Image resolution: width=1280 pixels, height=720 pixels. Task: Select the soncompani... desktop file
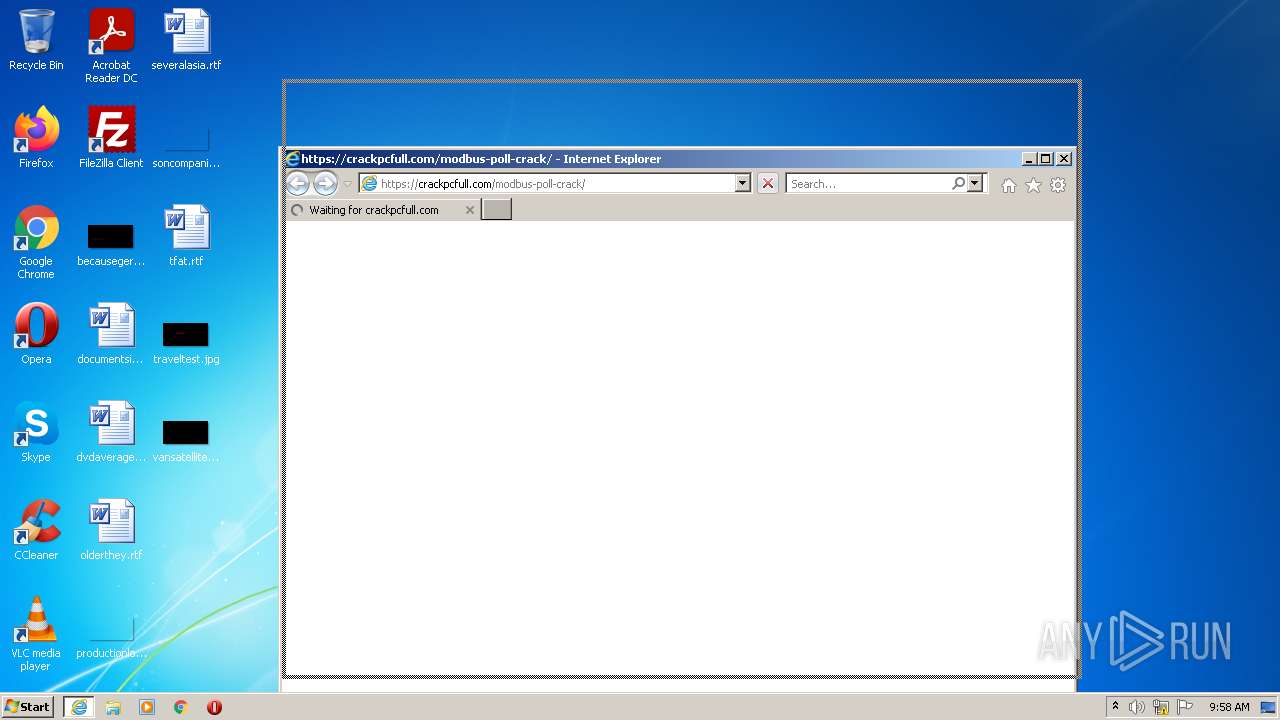186,145
